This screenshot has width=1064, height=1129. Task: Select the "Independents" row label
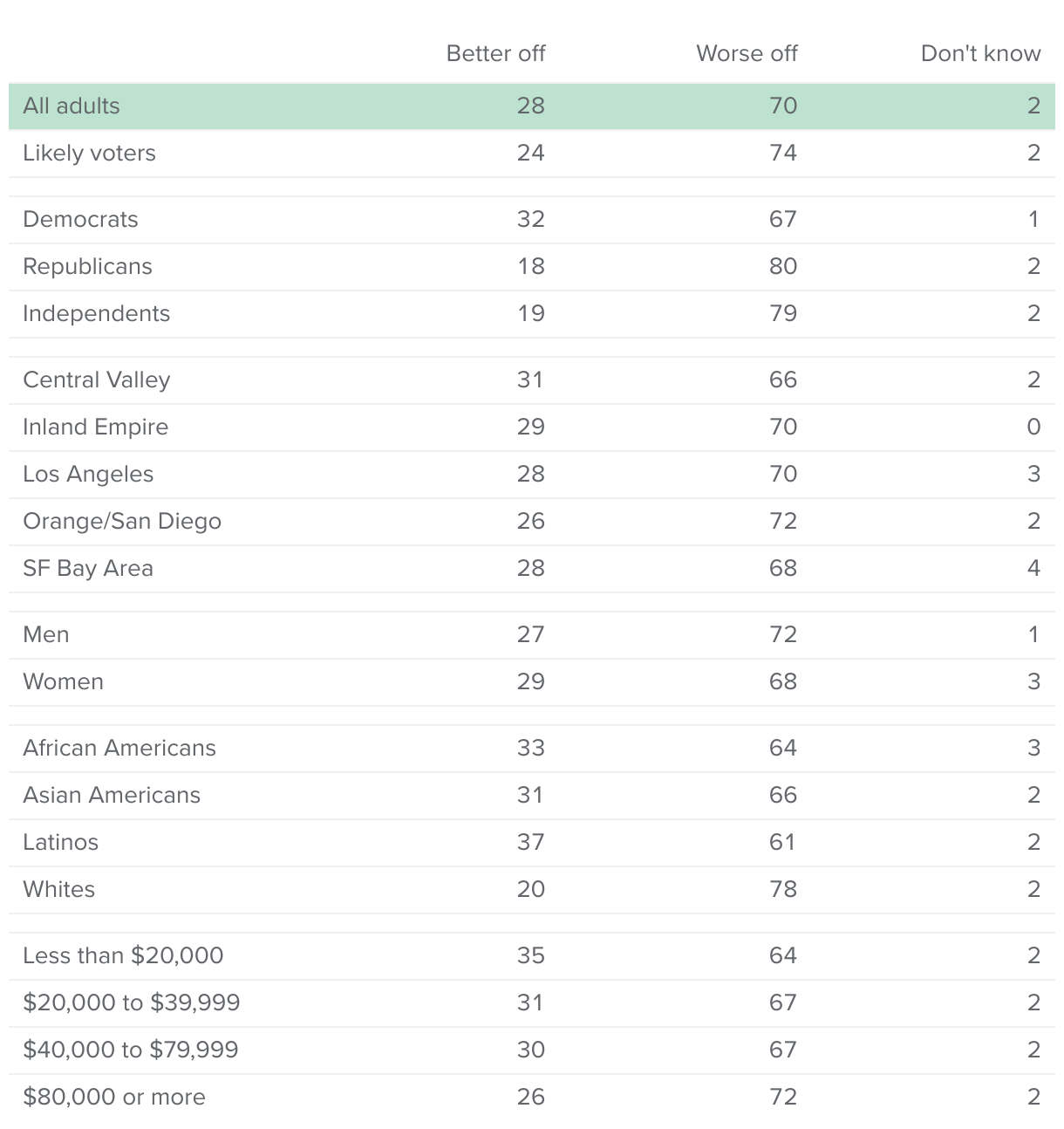pos(96,313)
